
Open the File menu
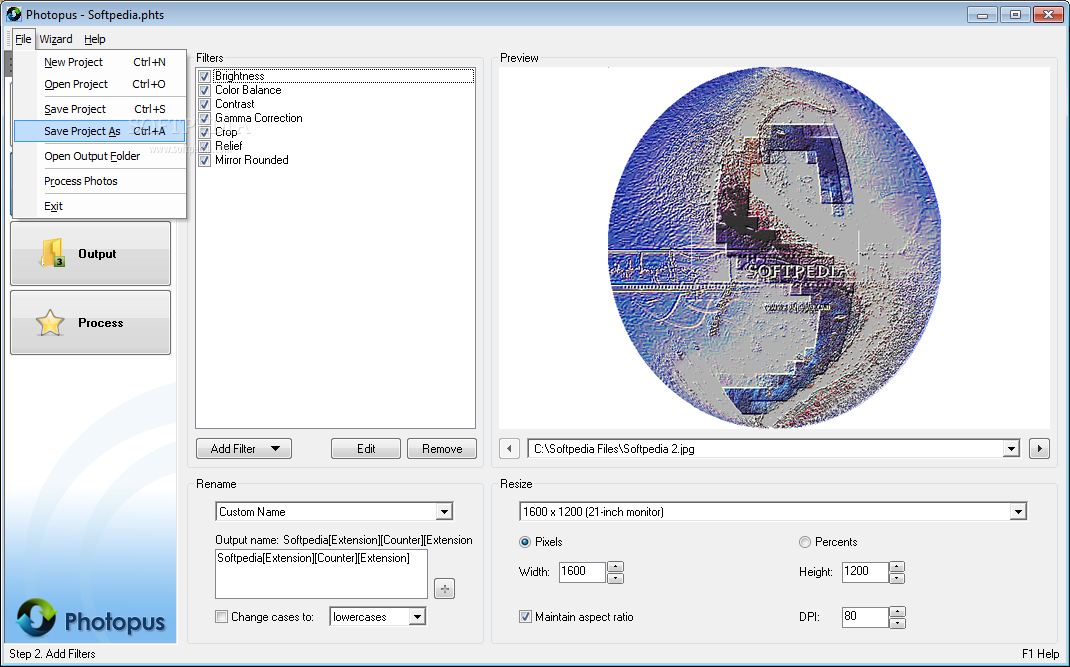(x=23, y=39)
